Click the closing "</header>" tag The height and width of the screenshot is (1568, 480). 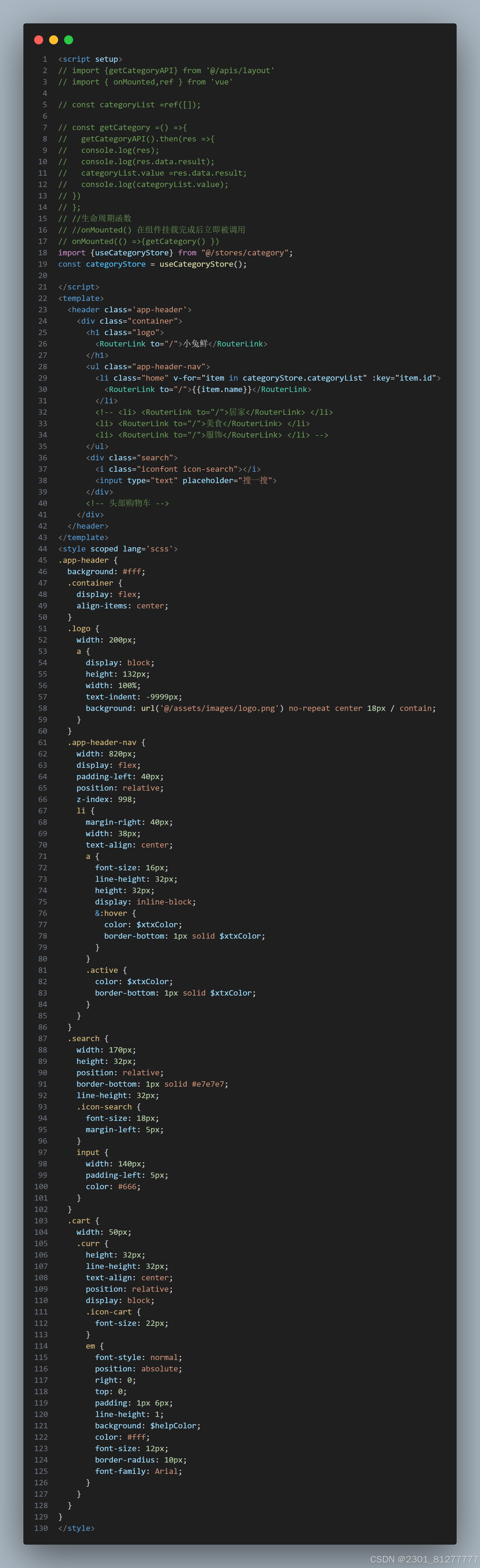click(x=87, y=526)
